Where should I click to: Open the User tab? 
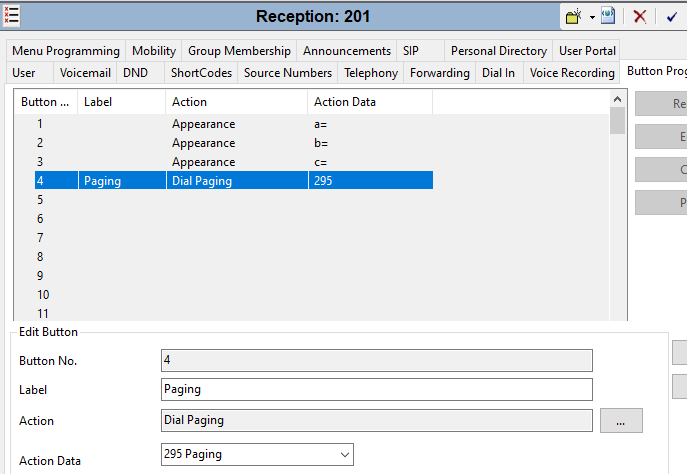point(30,73)
